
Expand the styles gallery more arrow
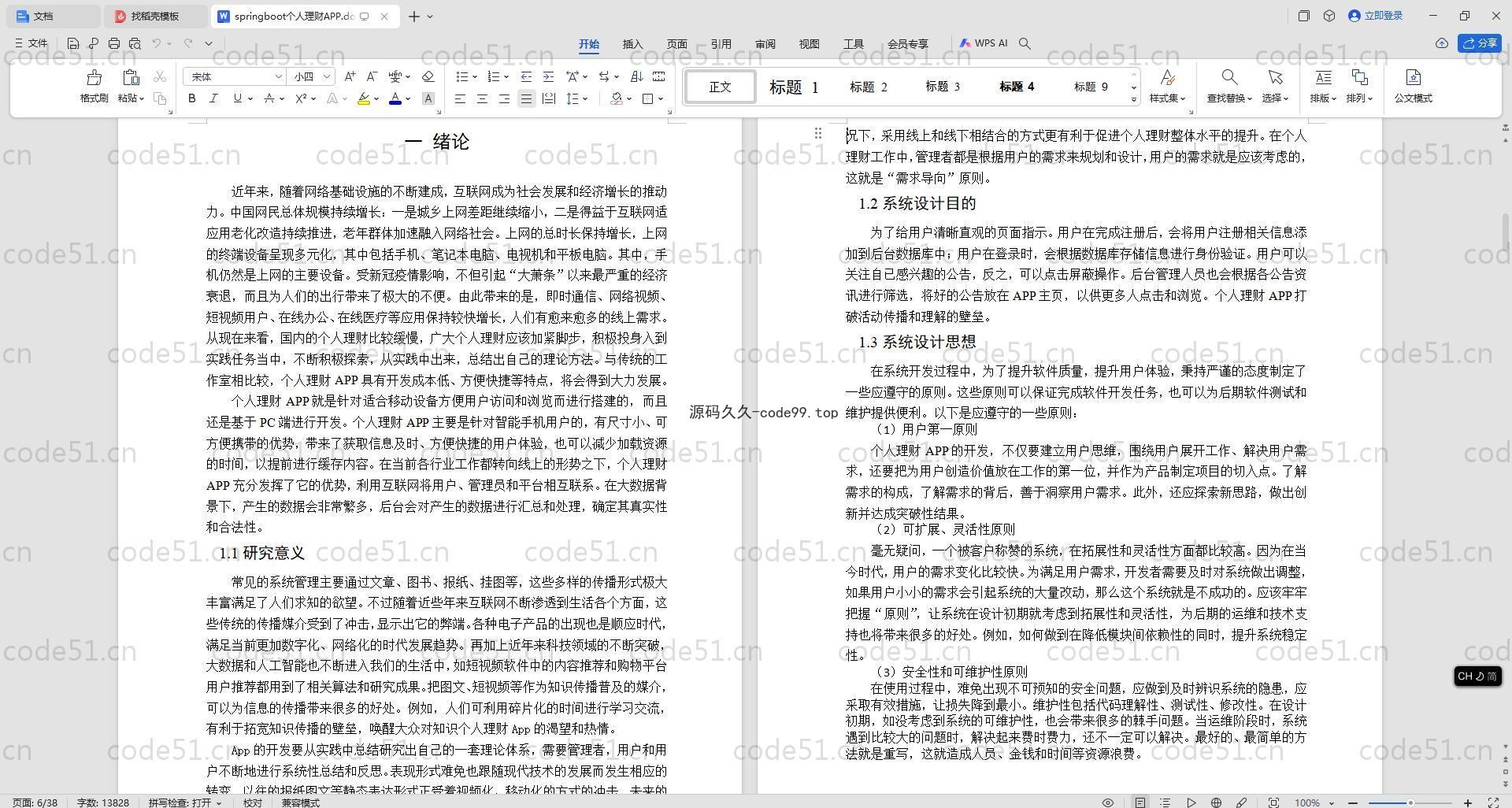point(1134,99)
